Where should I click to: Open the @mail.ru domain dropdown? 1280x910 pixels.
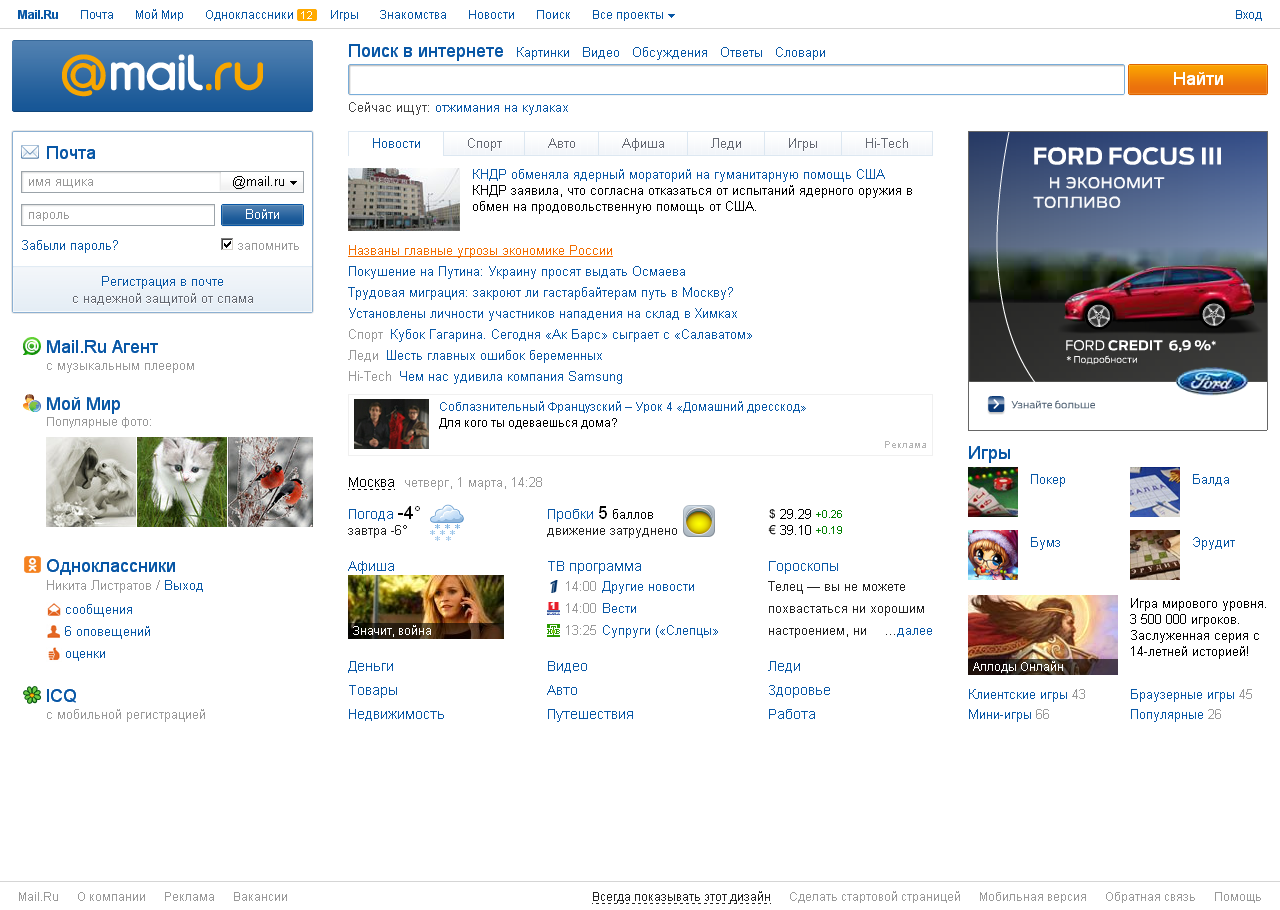[x=262, y=182]
